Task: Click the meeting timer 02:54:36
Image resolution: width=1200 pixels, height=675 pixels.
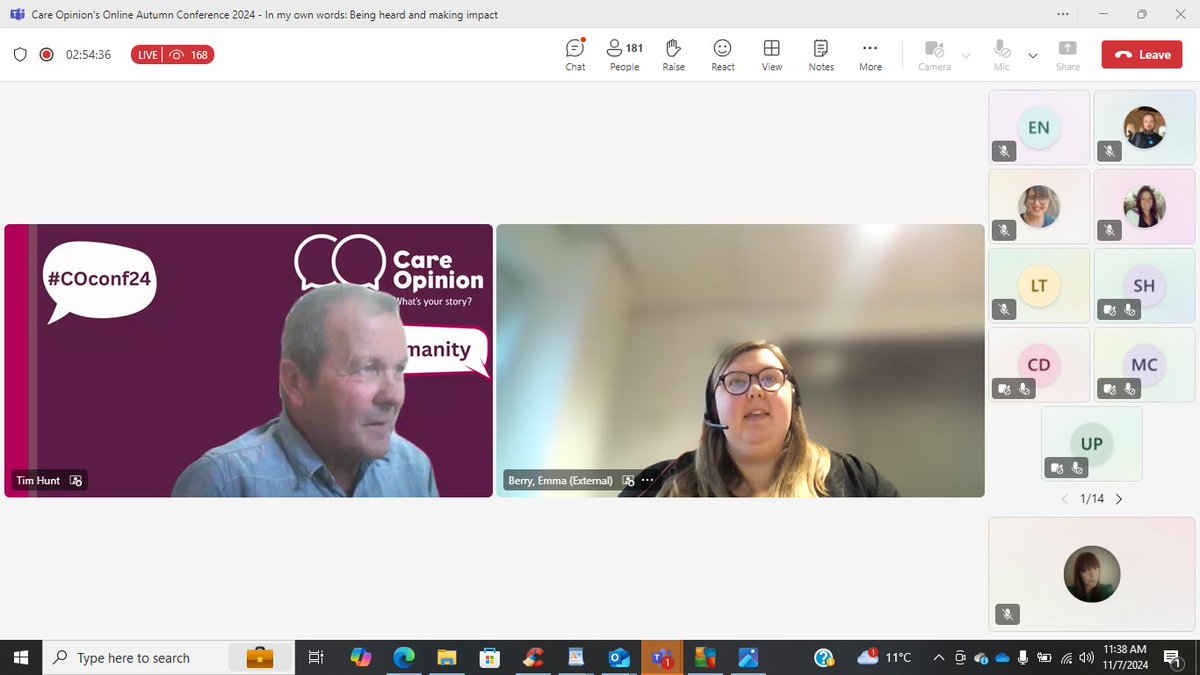Action: [88, 55]
